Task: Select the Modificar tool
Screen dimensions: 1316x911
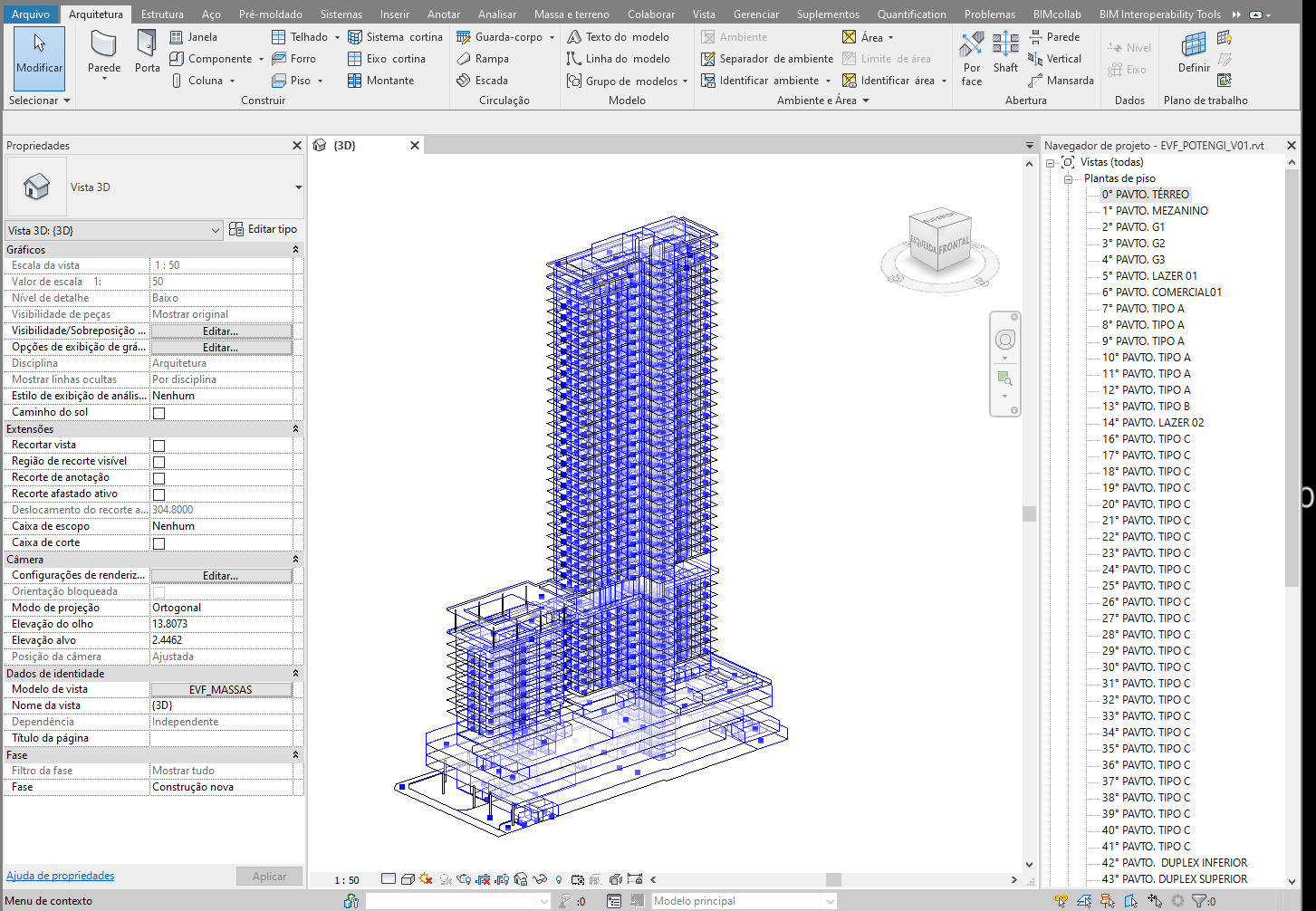Action: (x=40, y=58)
